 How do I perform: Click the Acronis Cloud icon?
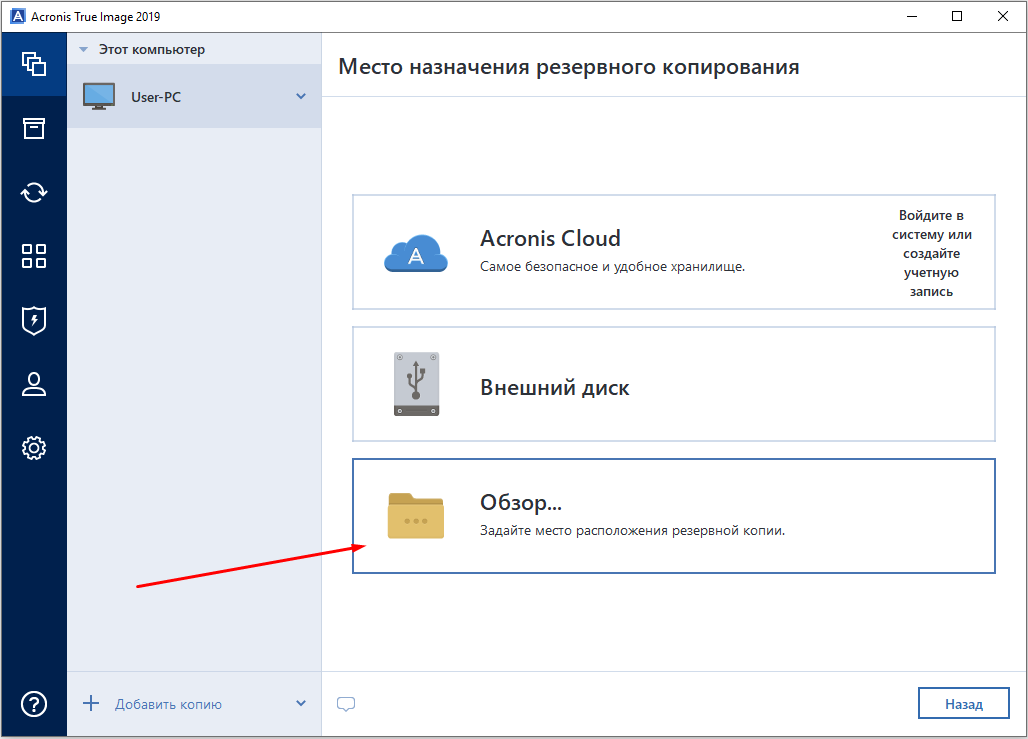click(416, 253)
